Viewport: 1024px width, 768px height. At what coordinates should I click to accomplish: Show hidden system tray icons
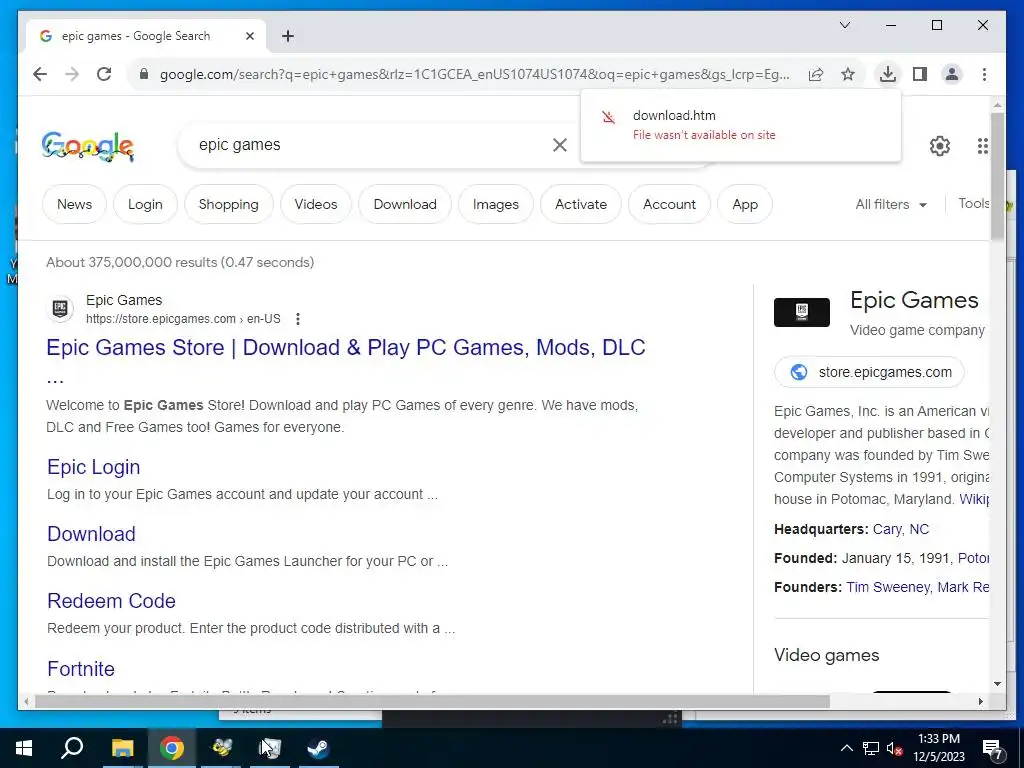tap(846, 748)
